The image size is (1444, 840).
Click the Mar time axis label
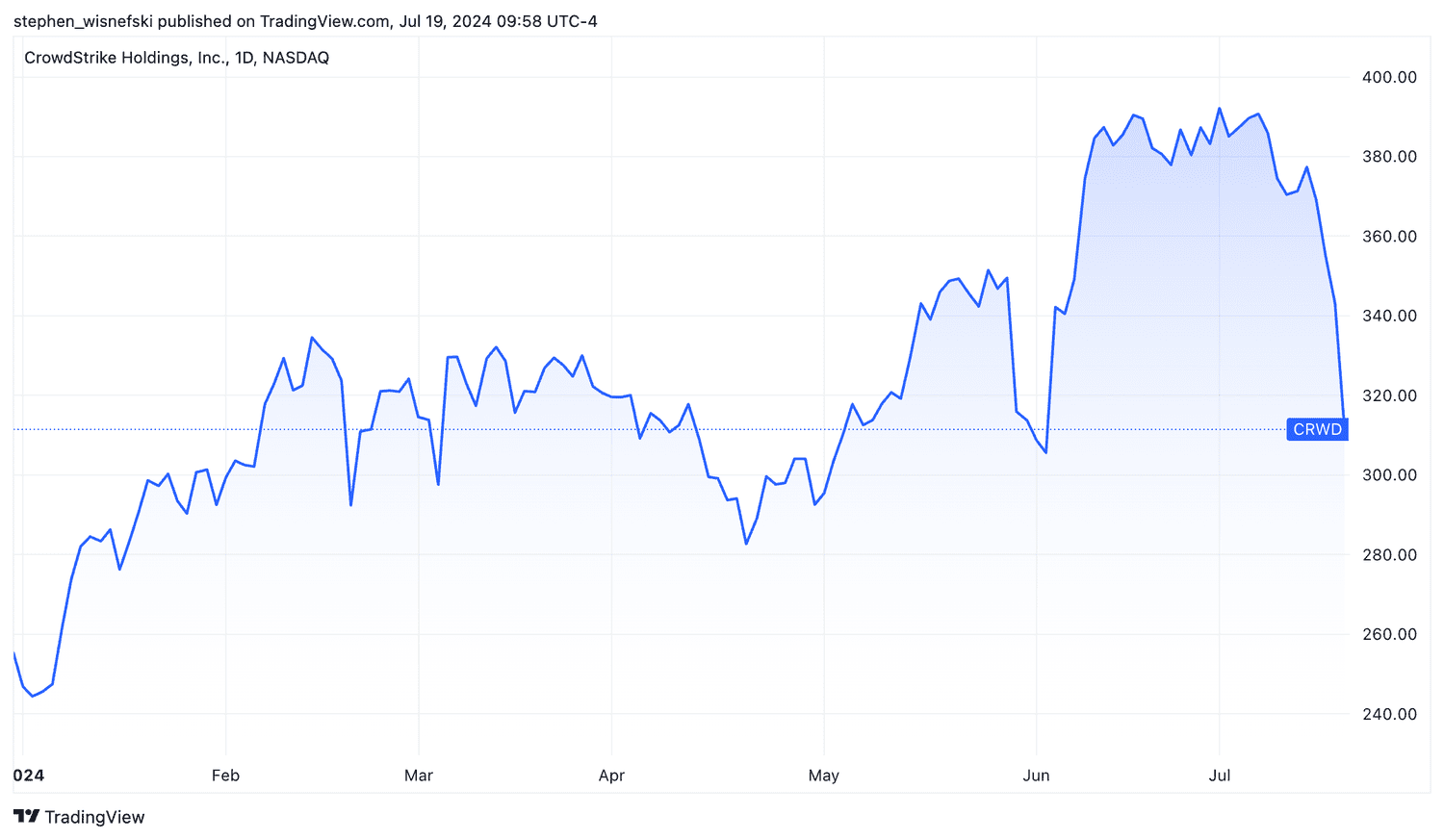(x=419, y=776)
